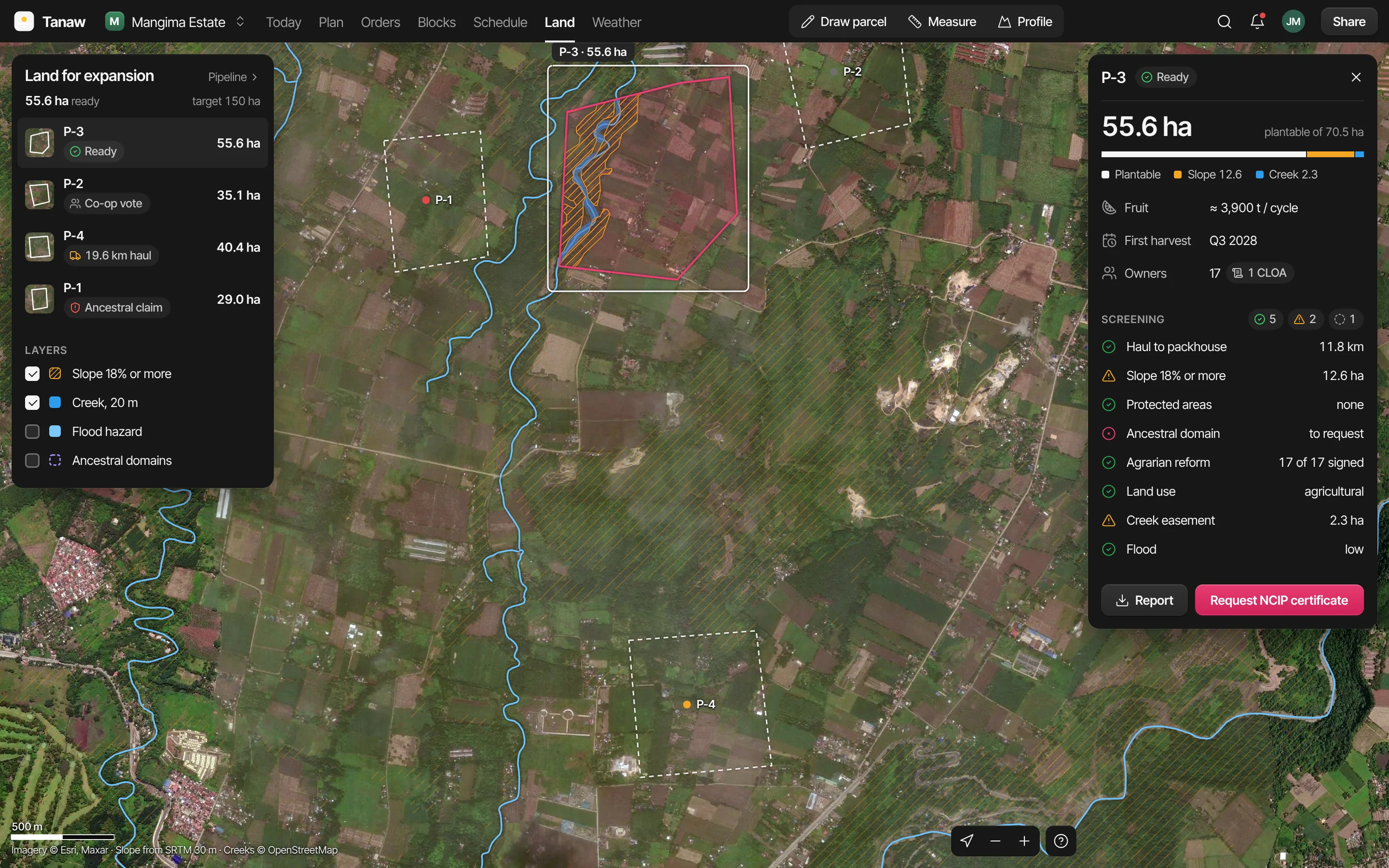
Task: Select the P-2 Co-op vote parcel row
Action: coord(142,195)
